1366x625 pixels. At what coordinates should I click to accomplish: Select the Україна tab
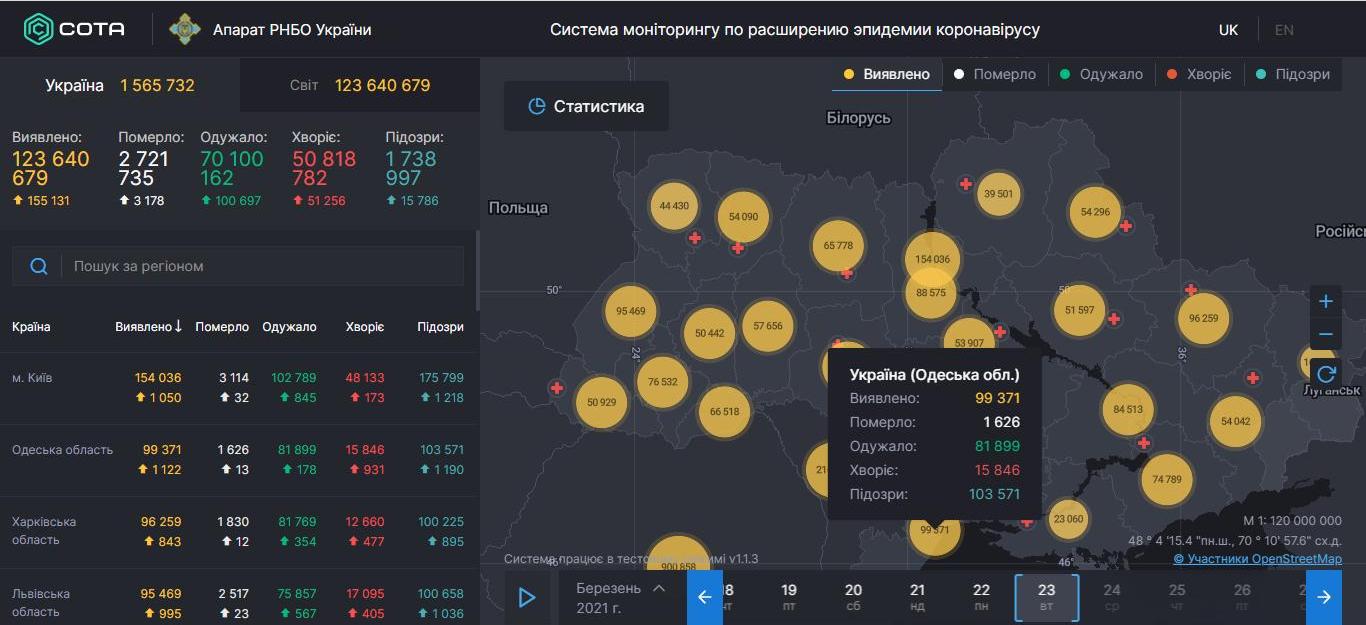tap(120, 85)
